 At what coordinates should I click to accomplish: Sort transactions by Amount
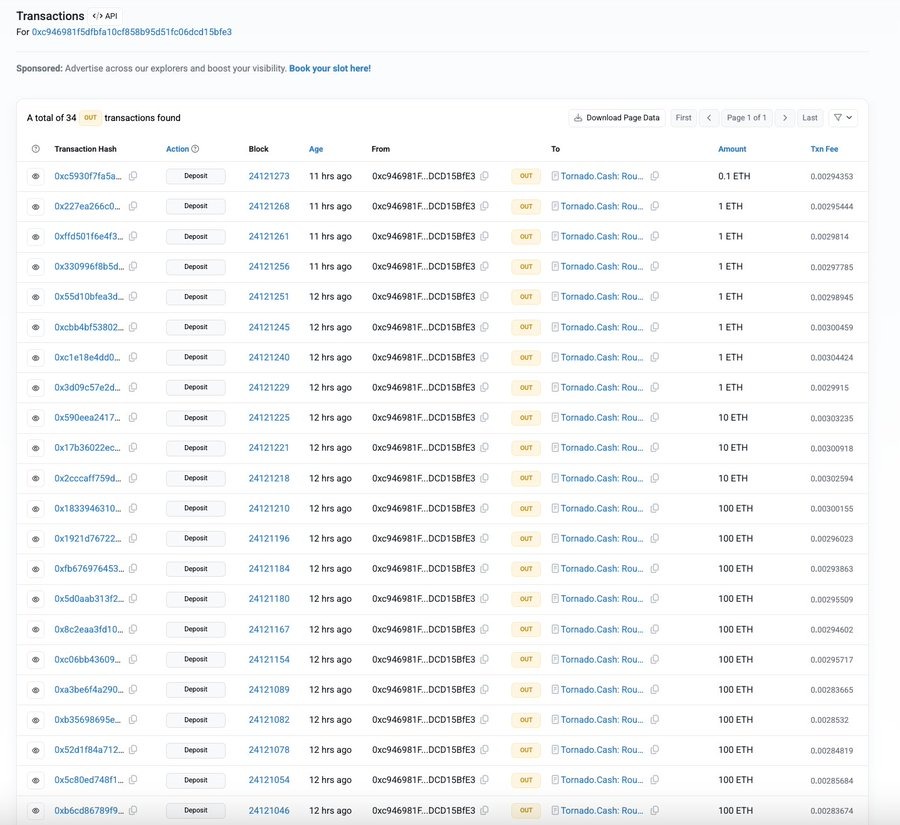coord(732,148)
